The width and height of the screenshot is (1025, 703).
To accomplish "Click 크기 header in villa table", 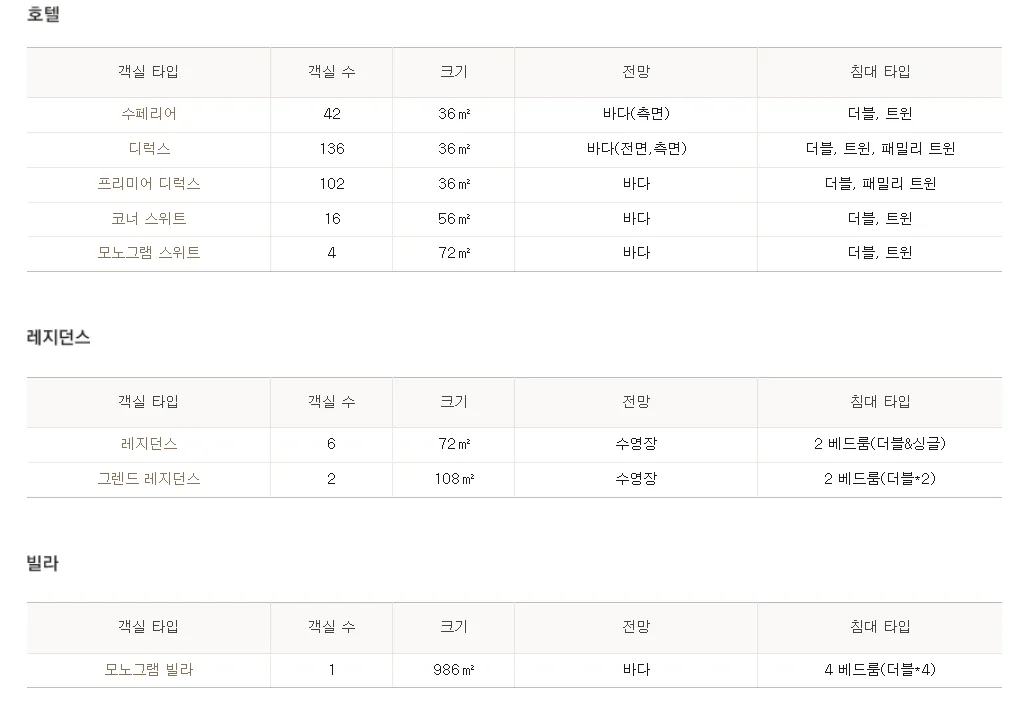I will (x=454, y=626).
